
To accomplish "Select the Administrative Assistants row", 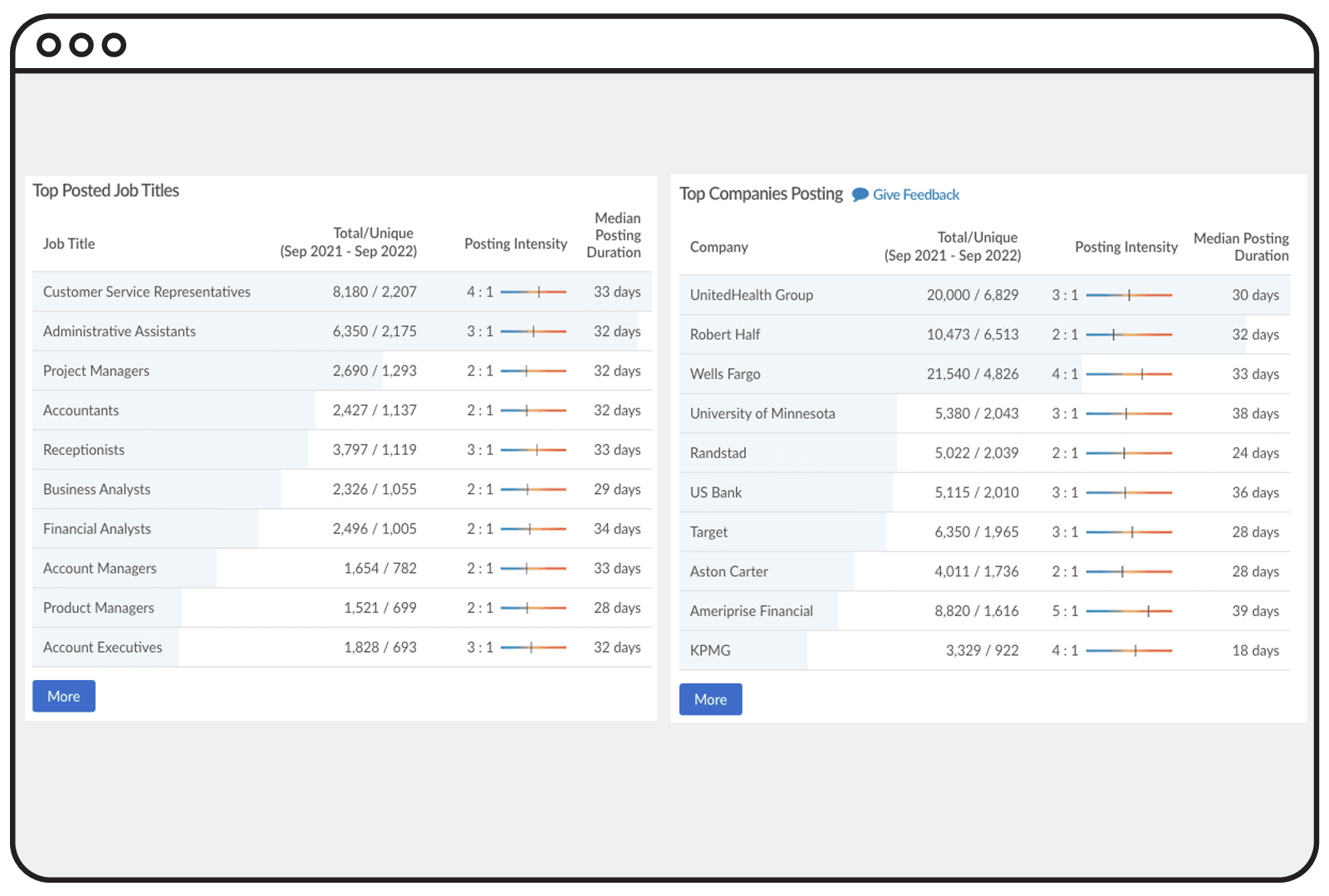I will [342, 331].
